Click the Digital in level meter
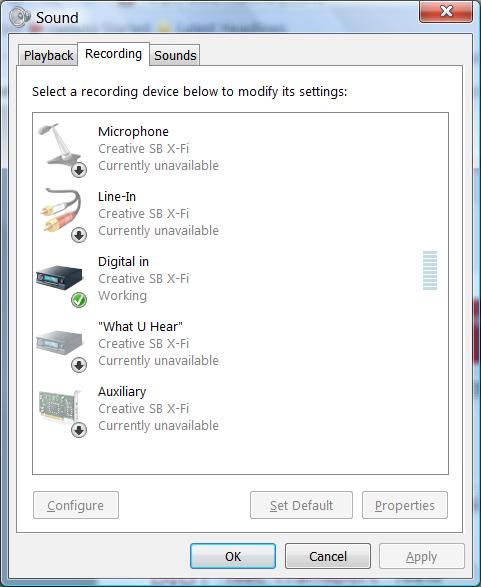This screenshot has height=587, width=481. (x=430, y=270)
